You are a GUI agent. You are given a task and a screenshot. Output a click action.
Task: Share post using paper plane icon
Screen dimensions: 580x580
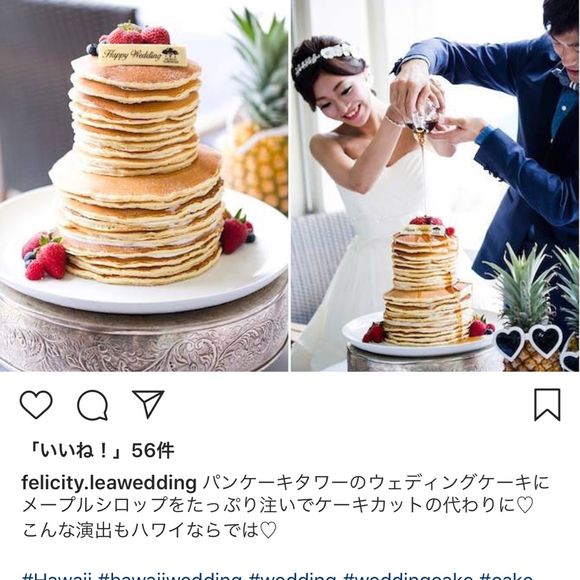coord(148,404)
